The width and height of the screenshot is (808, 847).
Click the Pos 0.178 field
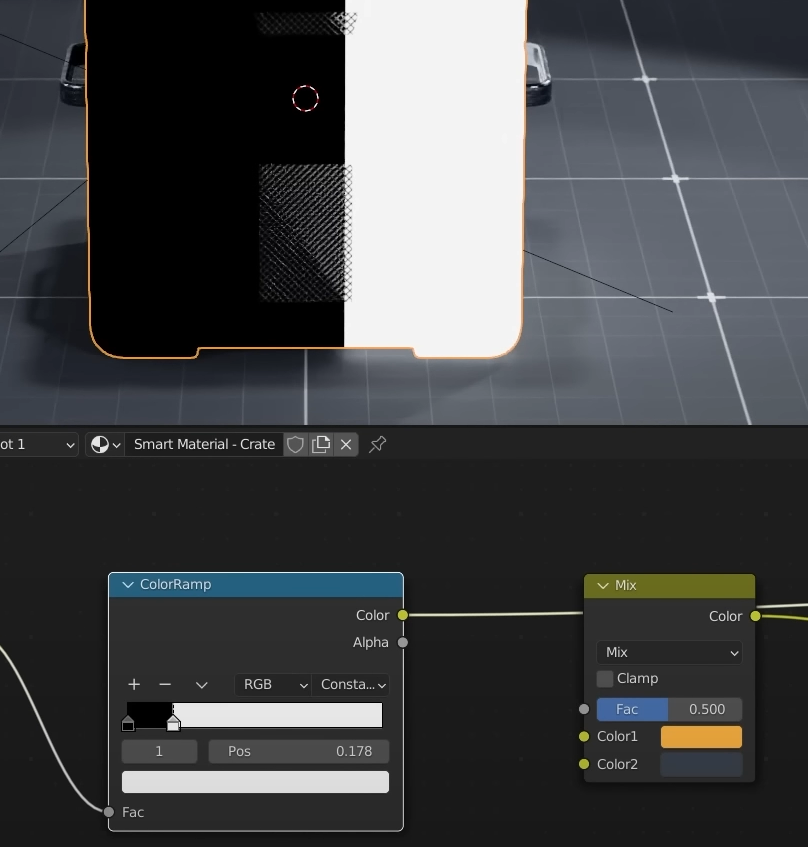(x=298, y=751)
